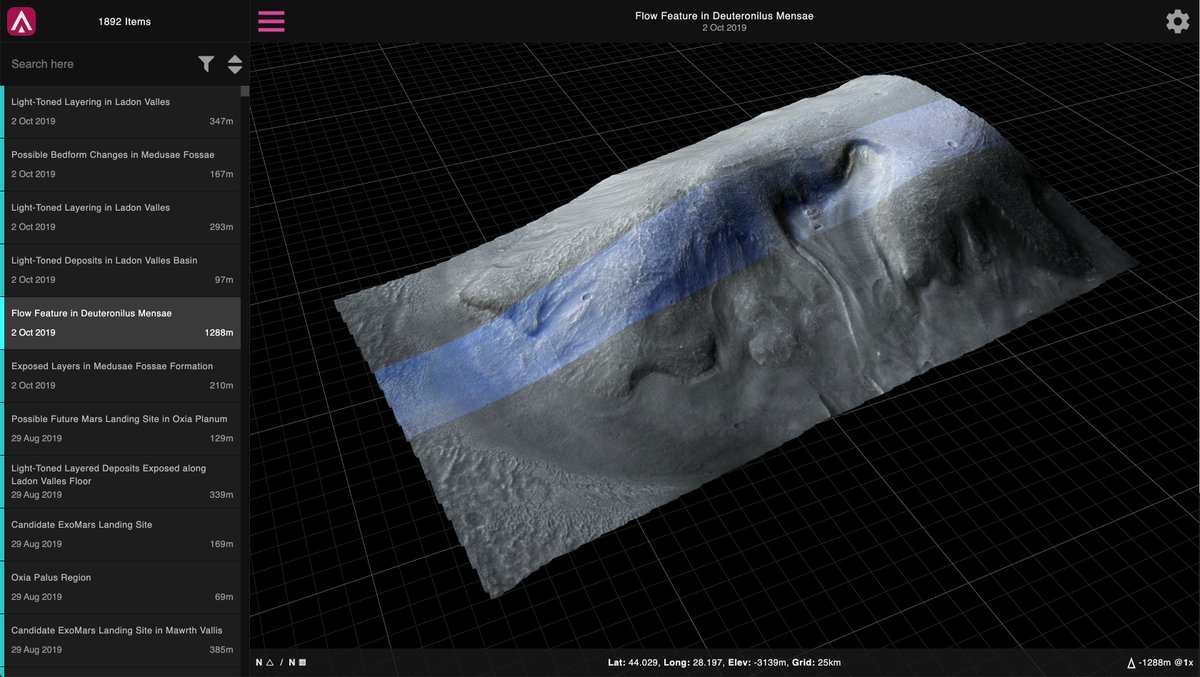Click the title 'Flow Feature in Deuteronilus Mensae' header
This screenshot has width=1200, height=677.
724,16
